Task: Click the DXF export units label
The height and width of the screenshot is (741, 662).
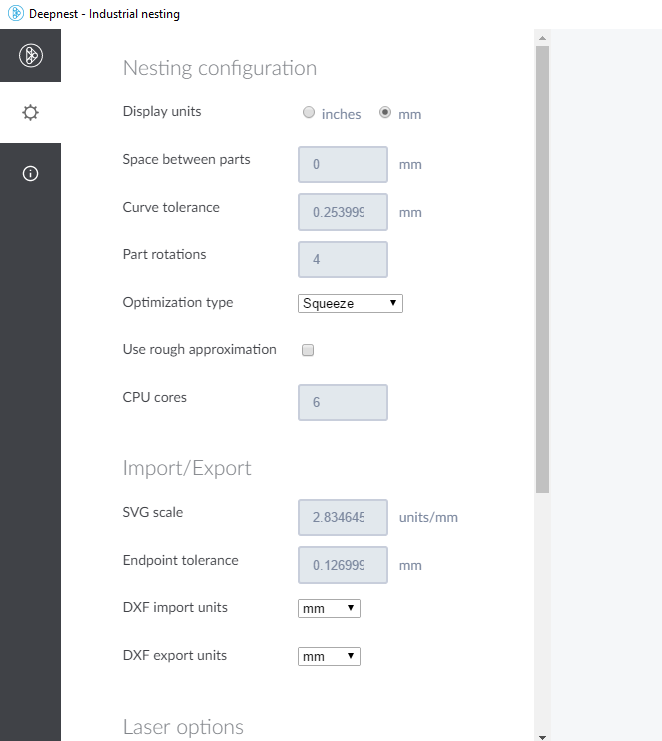Action: [174, 655]
